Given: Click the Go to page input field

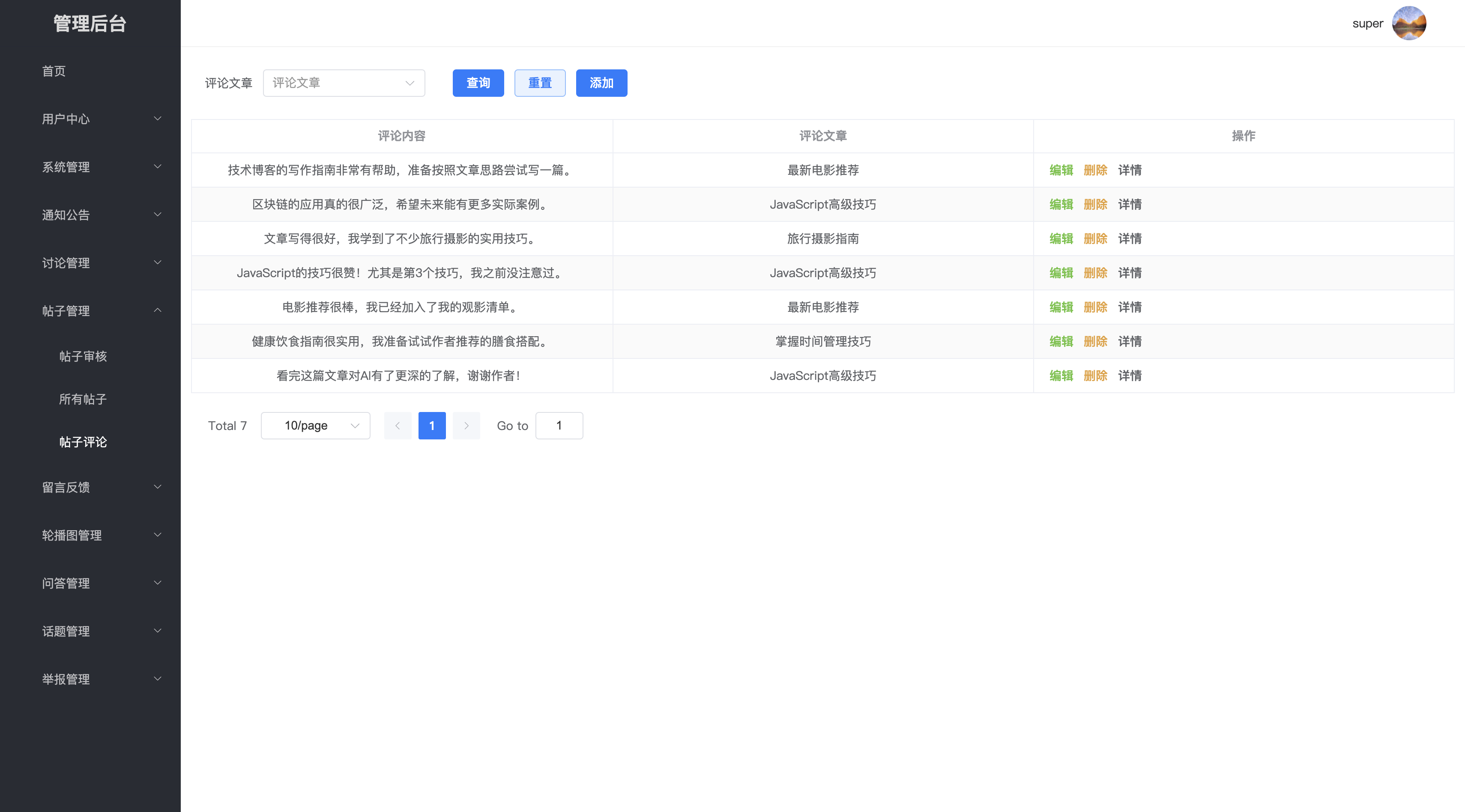Looking at the screenshot, I should 559,425.
